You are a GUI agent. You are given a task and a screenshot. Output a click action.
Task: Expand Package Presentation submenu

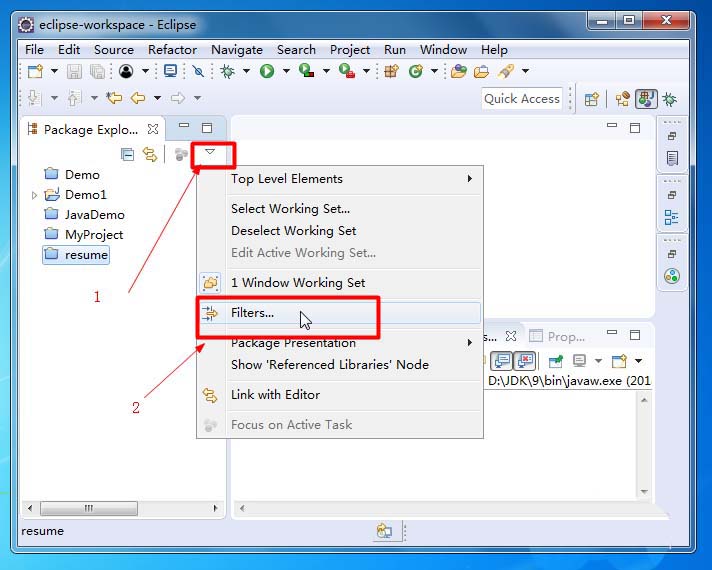click(339, 342)
